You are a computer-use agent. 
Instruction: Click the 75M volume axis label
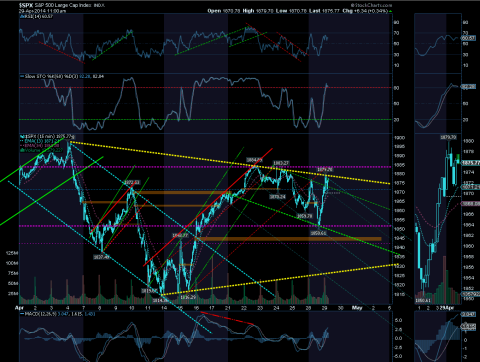coord(13,273)
